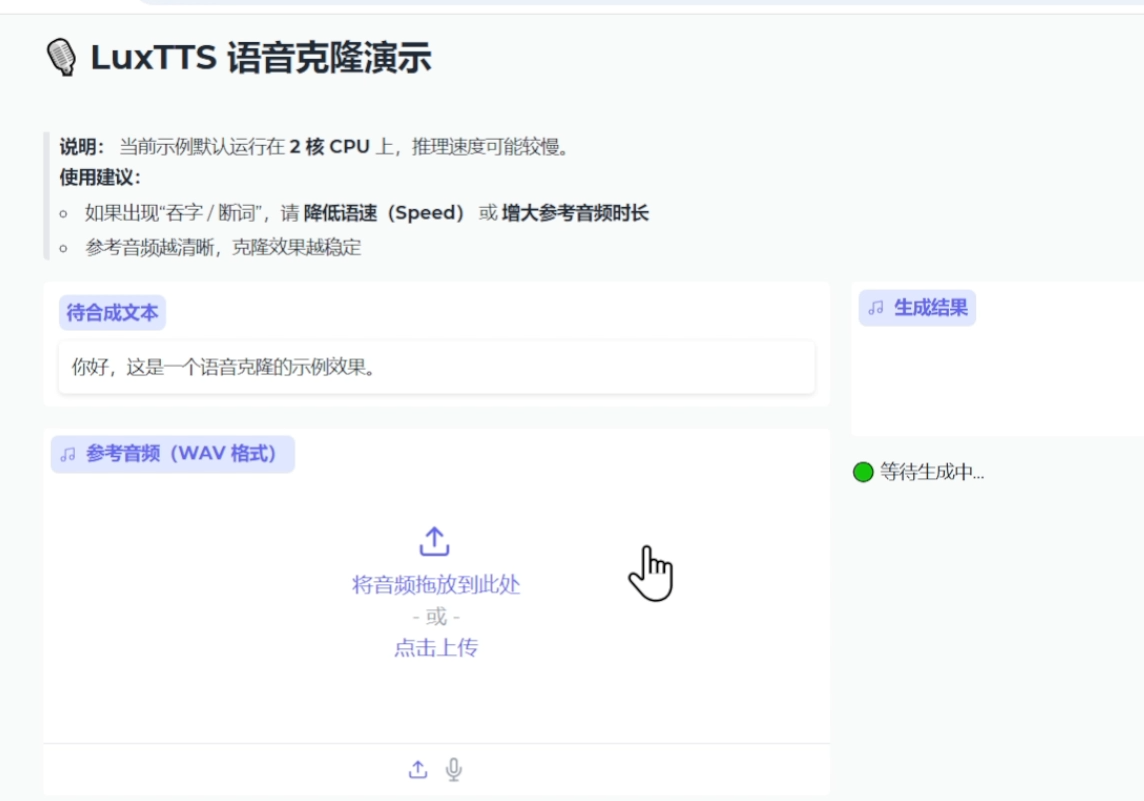Click the 2 核 CPU bold text
This screenshot has height=801, width=1144.
(x=329, y=147)
